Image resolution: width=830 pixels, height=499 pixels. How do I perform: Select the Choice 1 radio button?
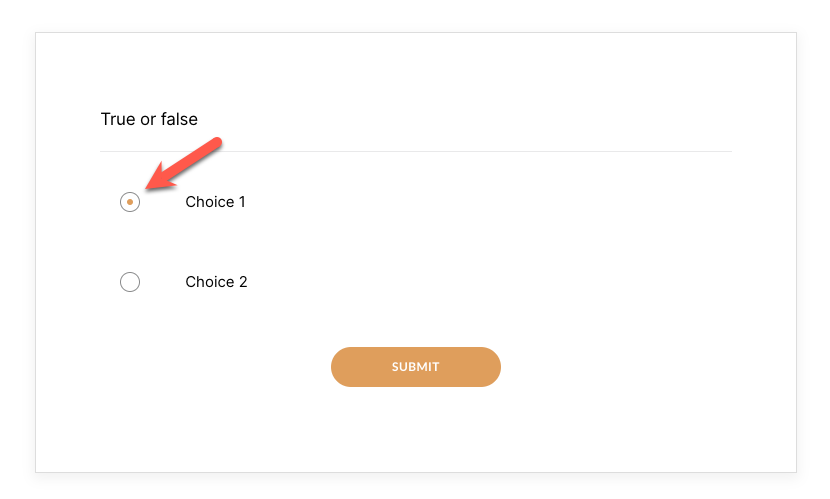click(130, 202)
